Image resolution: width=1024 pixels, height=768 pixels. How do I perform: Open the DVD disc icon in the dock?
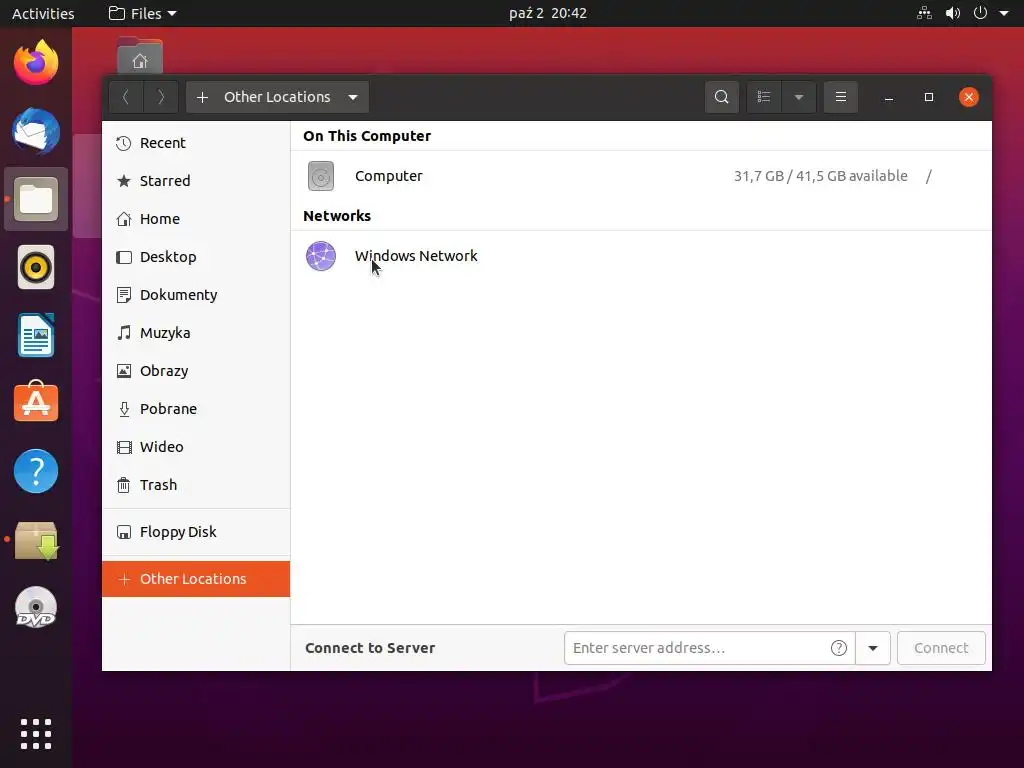point(36,607)
